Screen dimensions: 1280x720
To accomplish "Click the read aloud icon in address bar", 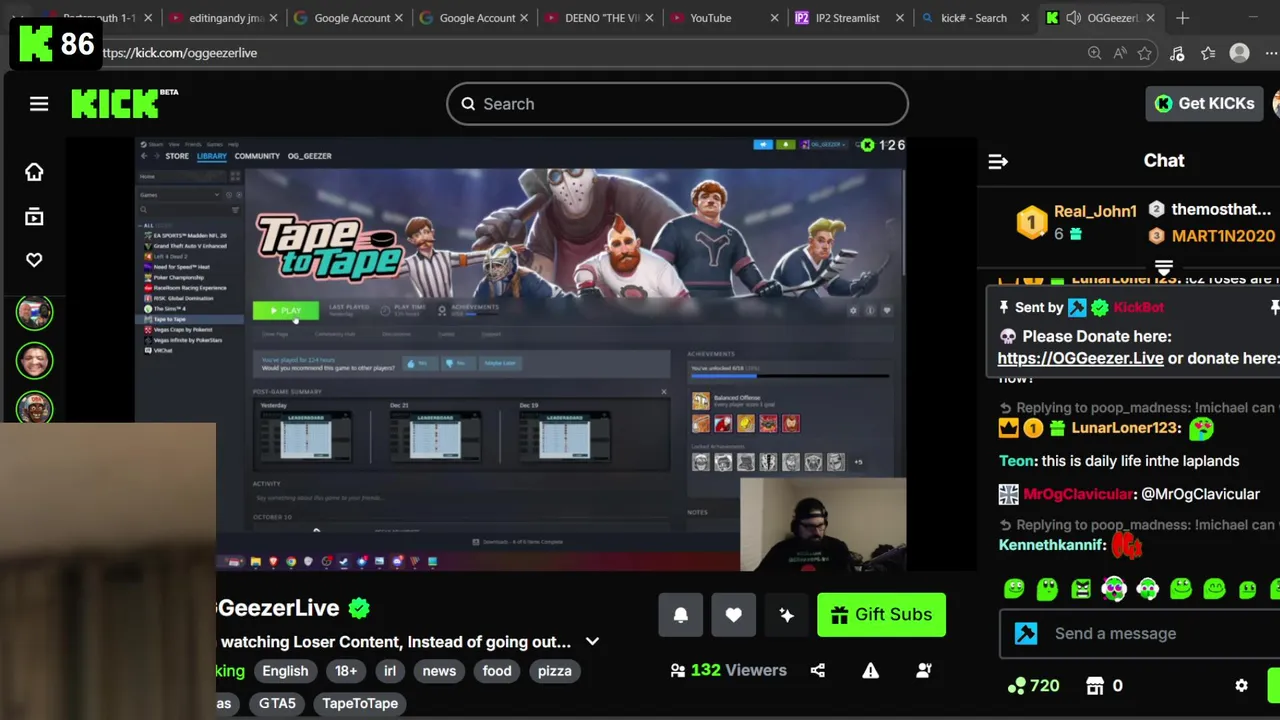I will (1119, 53).
